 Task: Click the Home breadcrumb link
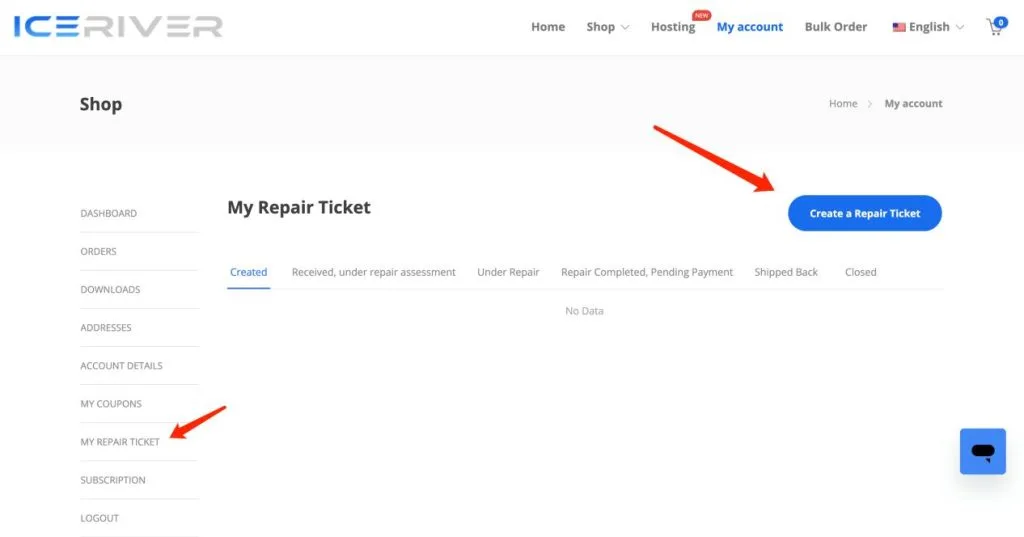[843, 104]
